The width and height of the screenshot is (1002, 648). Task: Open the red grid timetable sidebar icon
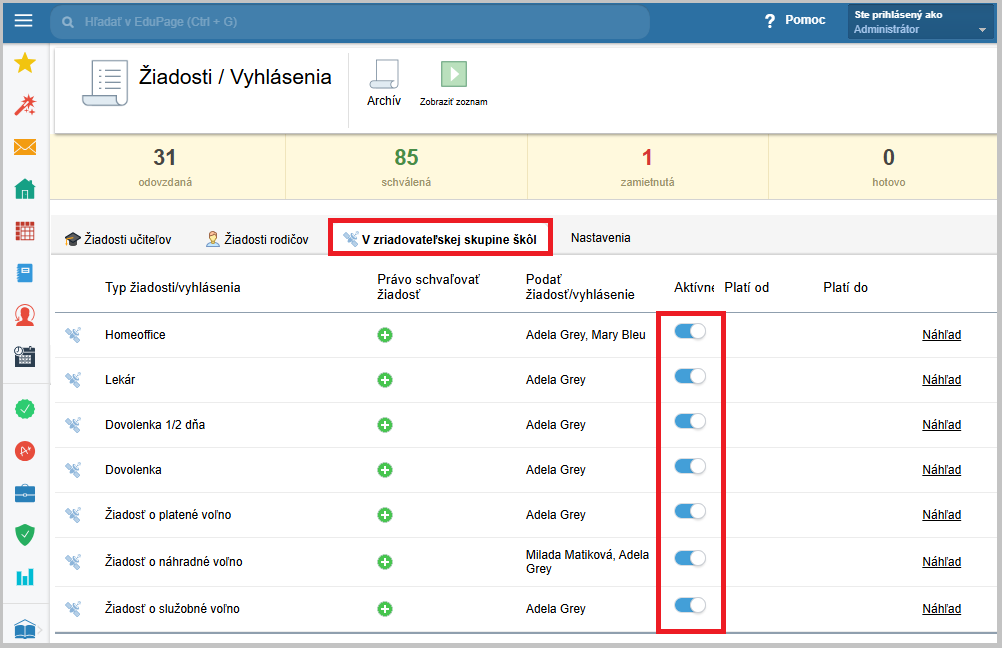[25, 231]
